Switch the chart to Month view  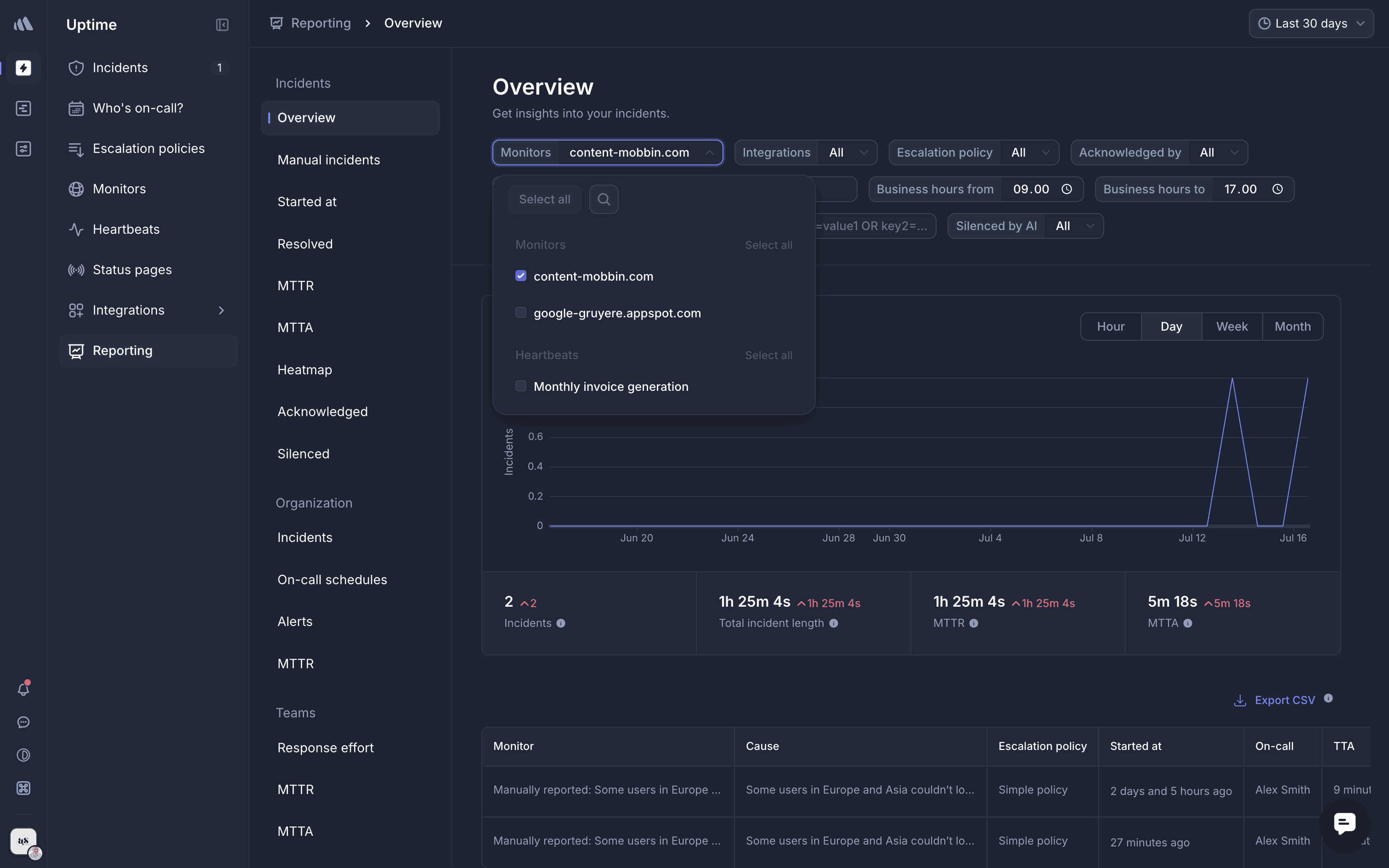tap(1292, 326)
